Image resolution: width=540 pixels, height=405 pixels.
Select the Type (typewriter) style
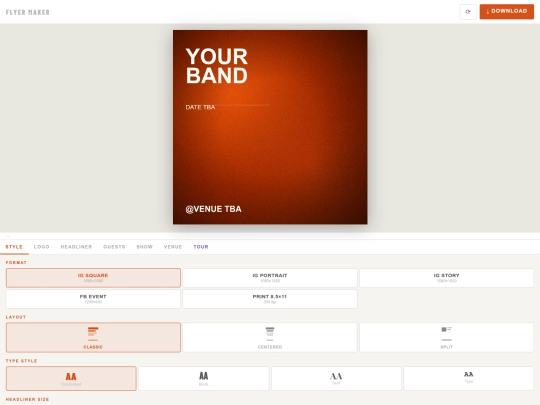tap(469, 378)
